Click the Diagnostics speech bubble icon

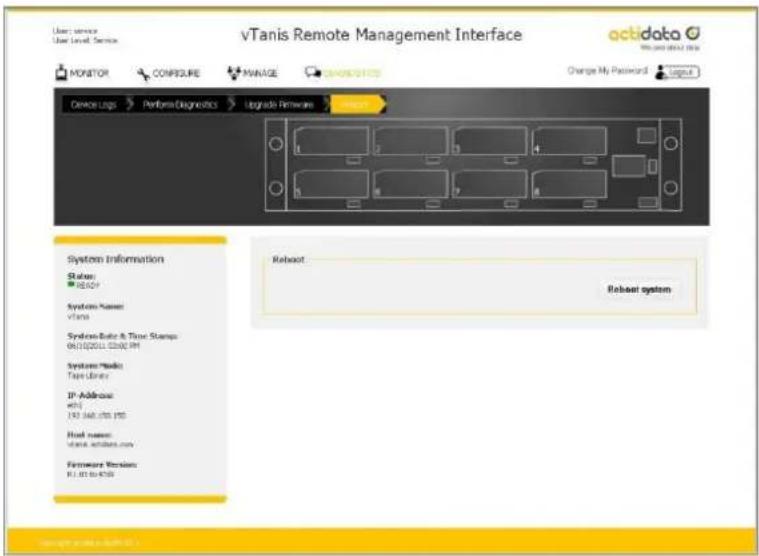pos(313,73)
